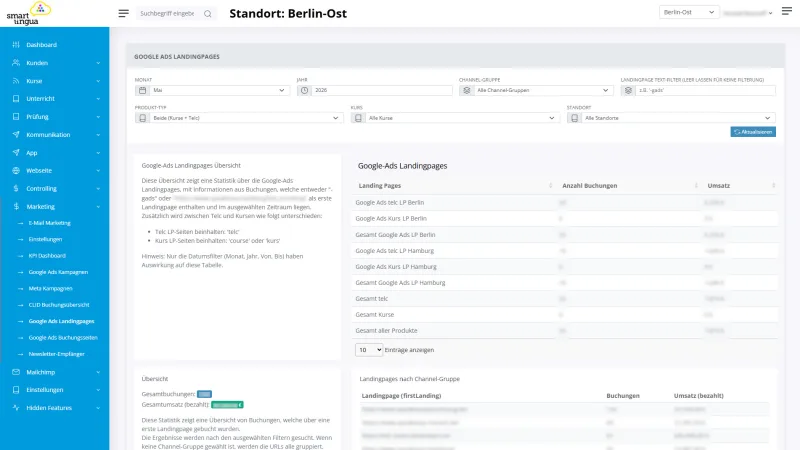Click the Prüfung icon in the sidebar
800x450 pixels.
(x=16, y=116)
